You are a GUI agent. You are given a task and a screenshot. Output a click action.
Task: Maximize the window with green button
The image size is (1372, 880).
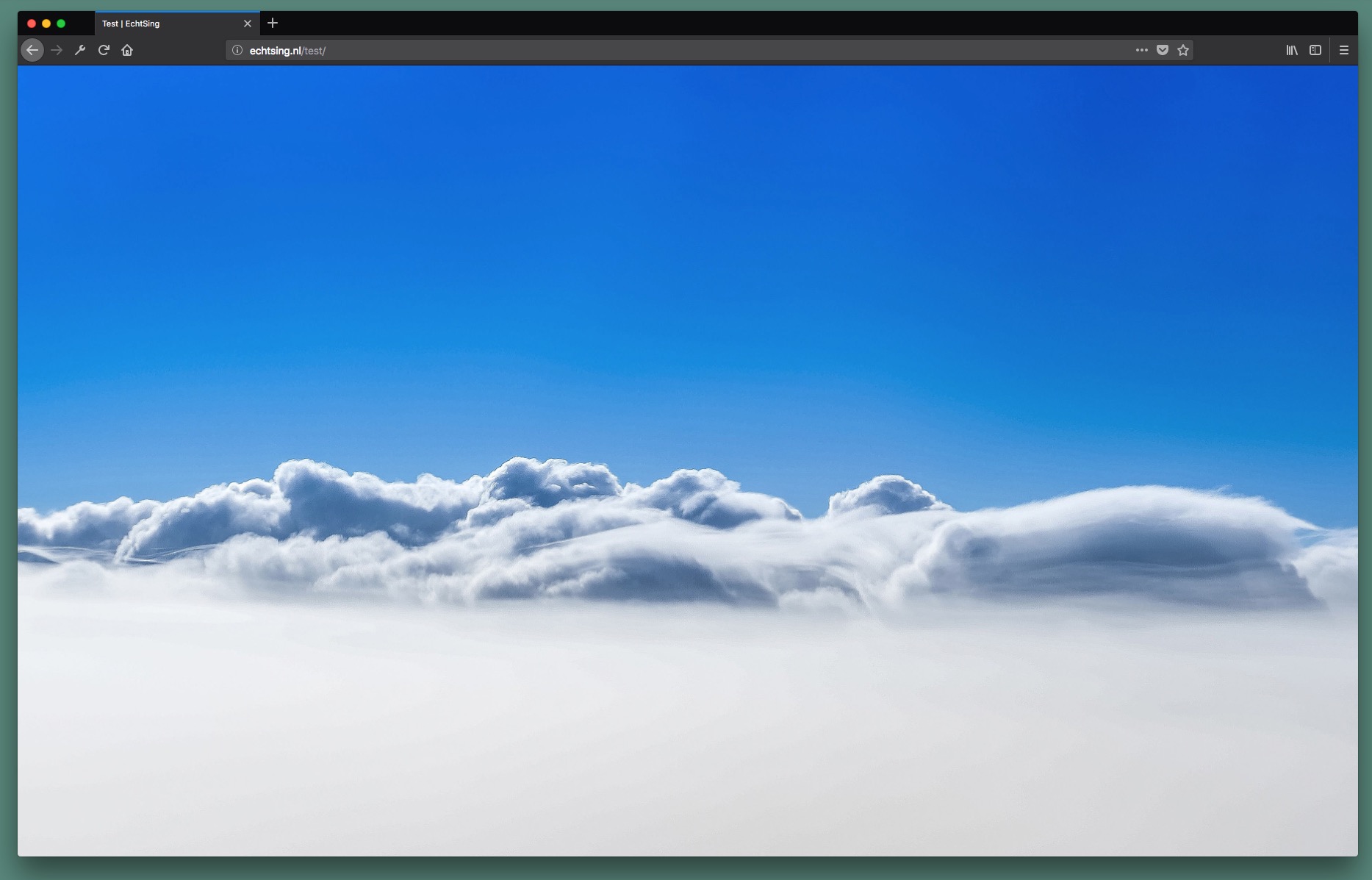61,24
